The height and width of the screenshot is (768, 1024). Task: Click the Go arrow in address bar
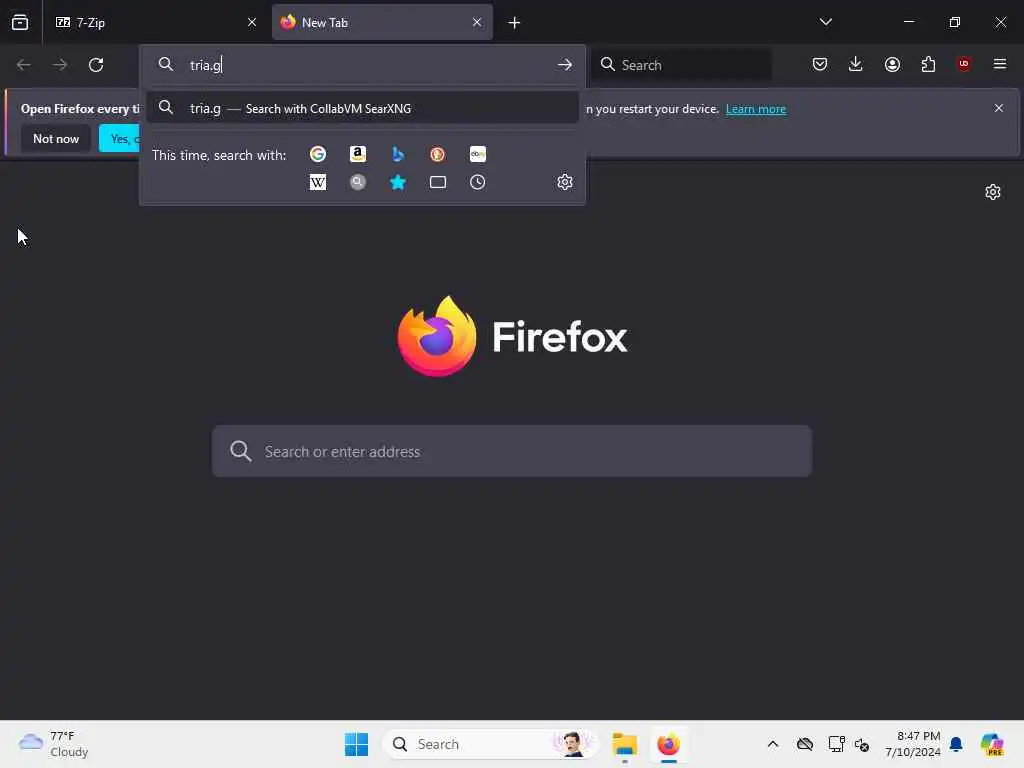pos(565,65)
